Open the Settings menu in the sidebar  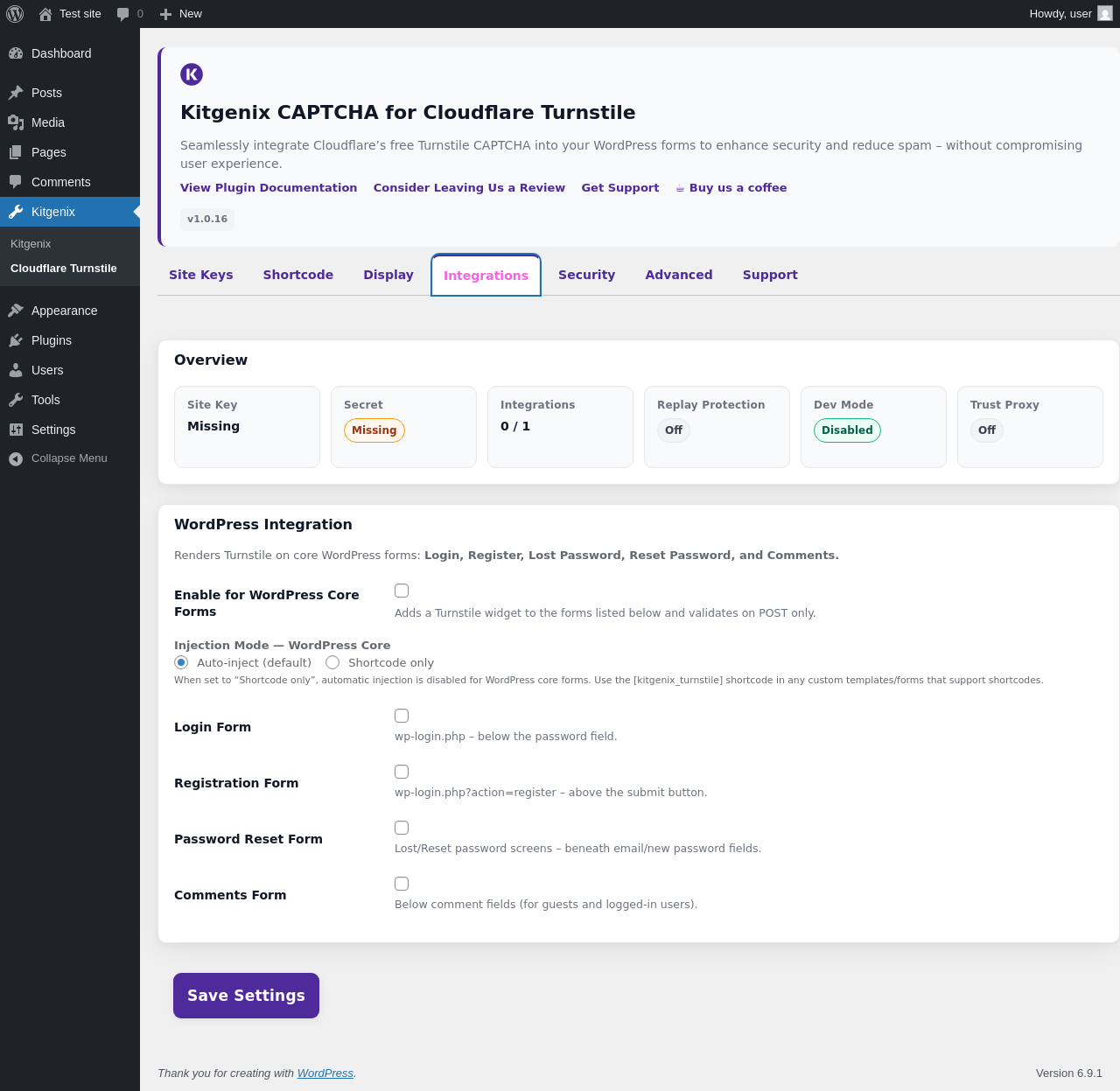pyautogui.click(x=53, y=430)
